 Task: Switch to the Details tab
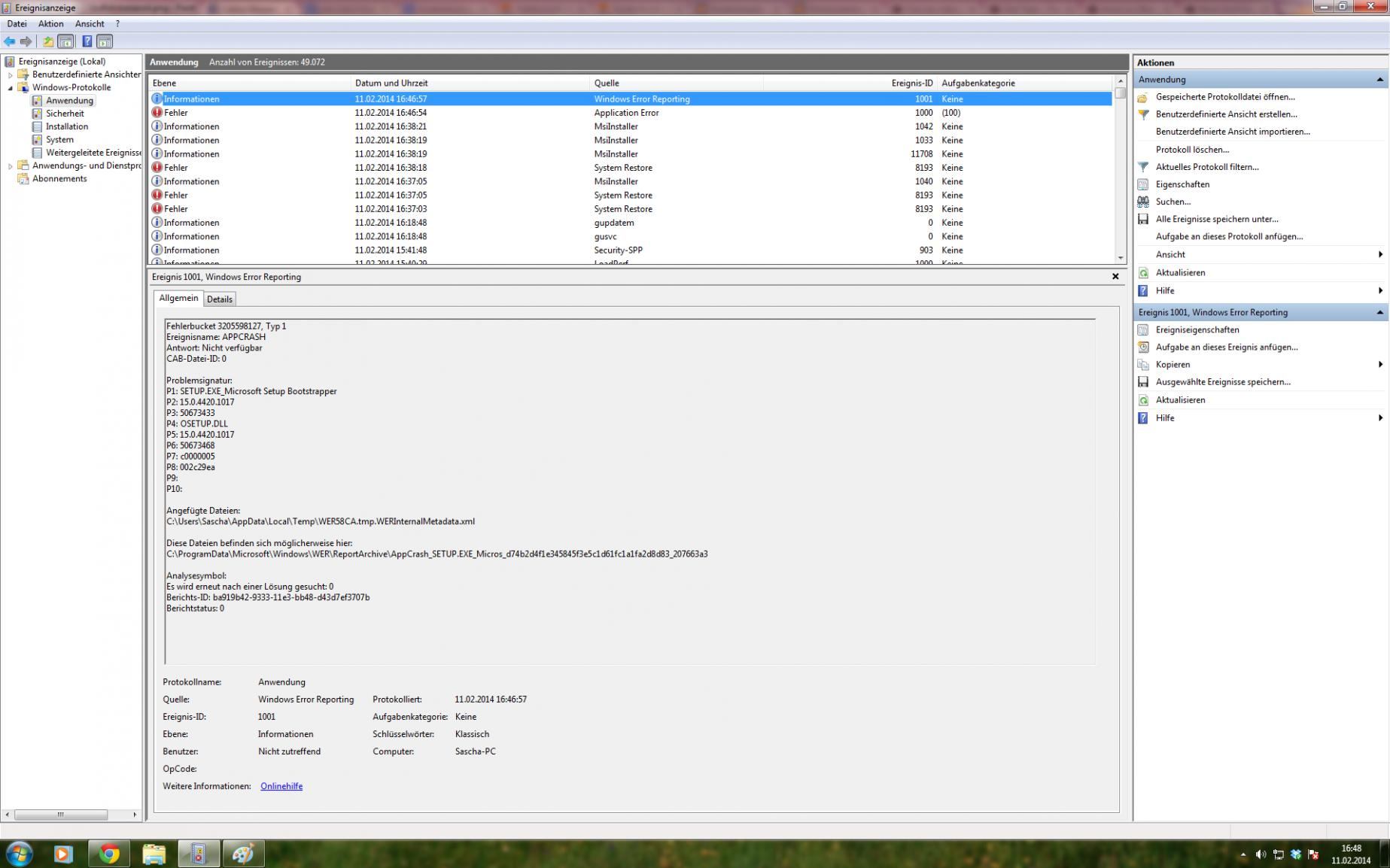[x=220, y=299]
